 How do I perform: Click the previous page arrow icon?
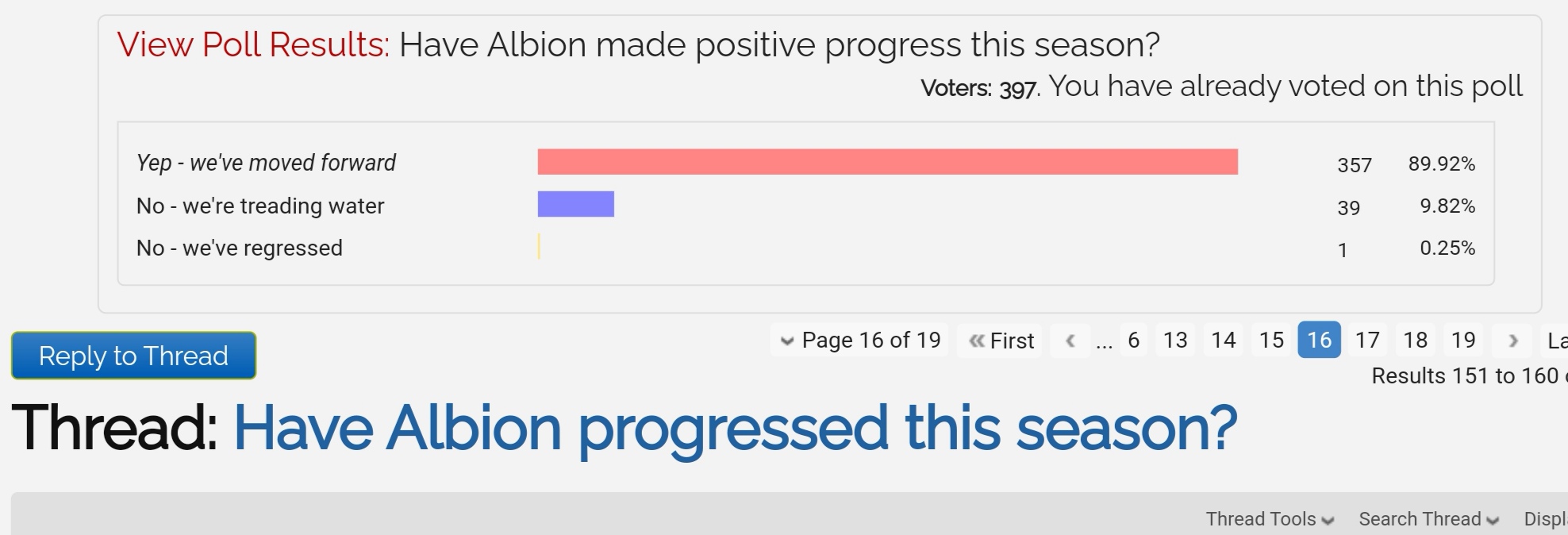[1070, 341]
